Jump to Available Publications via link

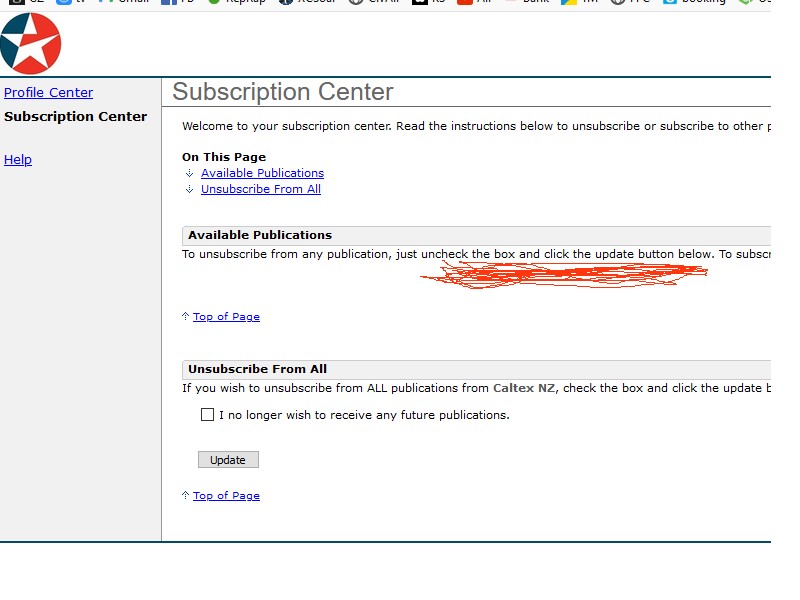262,173
